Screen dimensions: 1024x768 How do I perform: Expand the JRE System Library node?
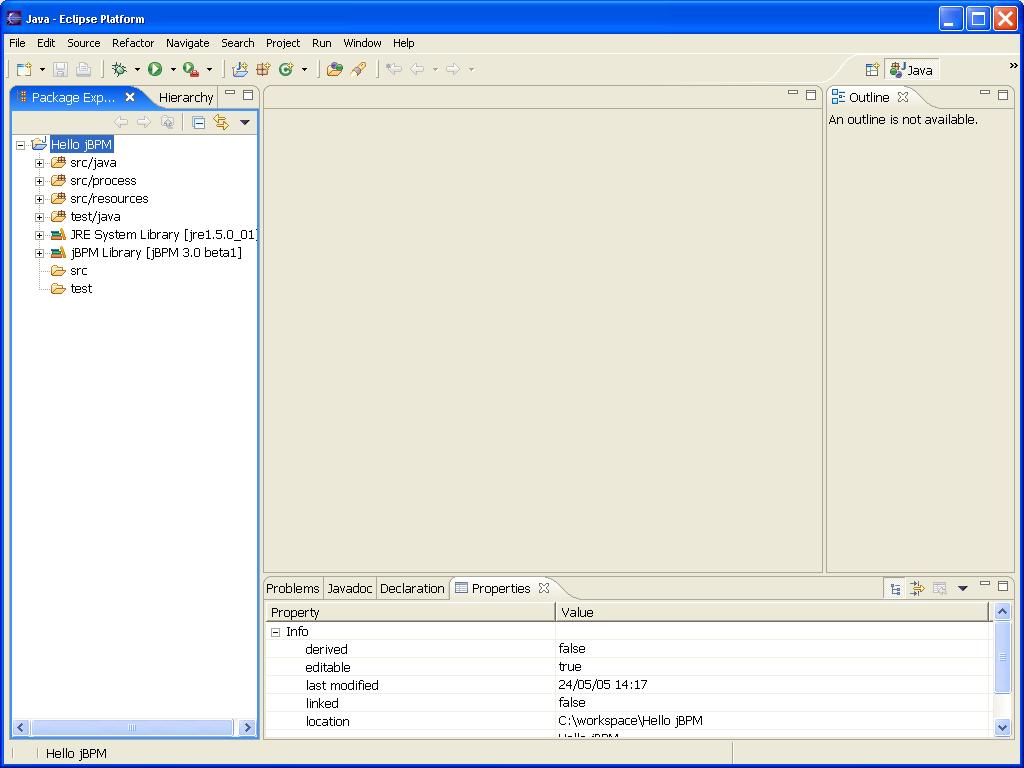(39, 235)
